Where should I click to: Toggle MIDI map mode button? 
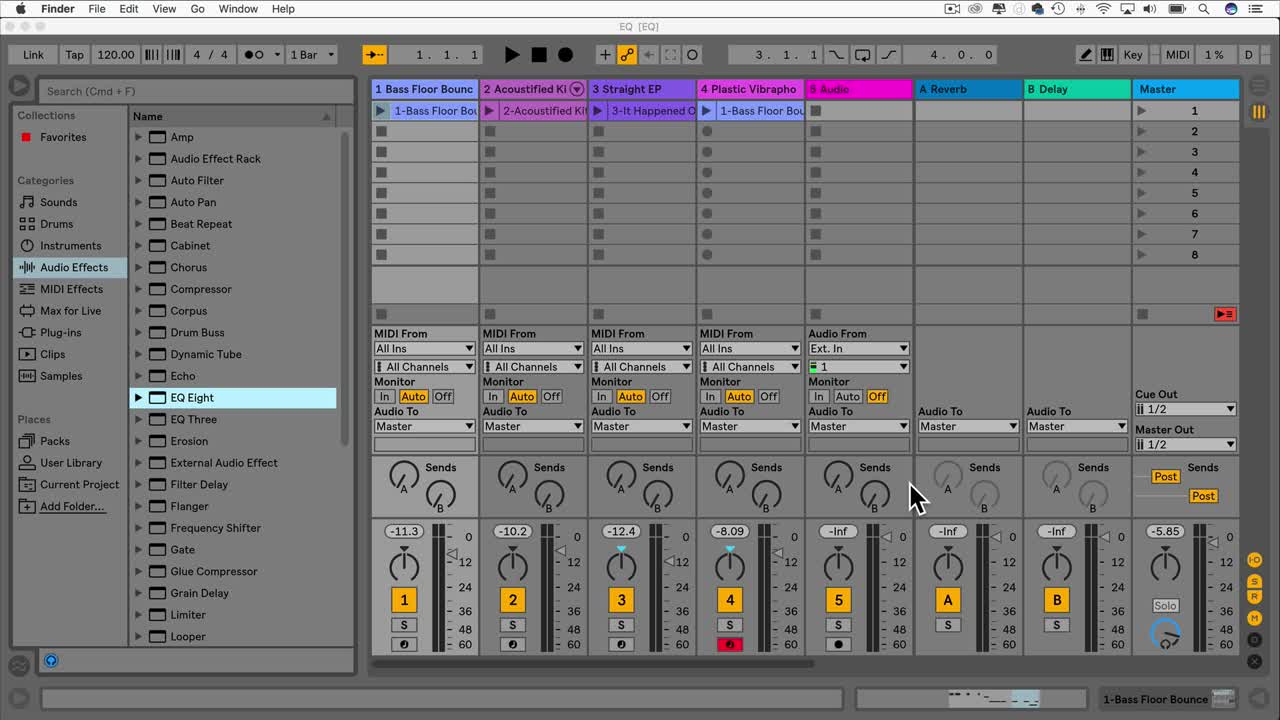(x=1178, y=55)
